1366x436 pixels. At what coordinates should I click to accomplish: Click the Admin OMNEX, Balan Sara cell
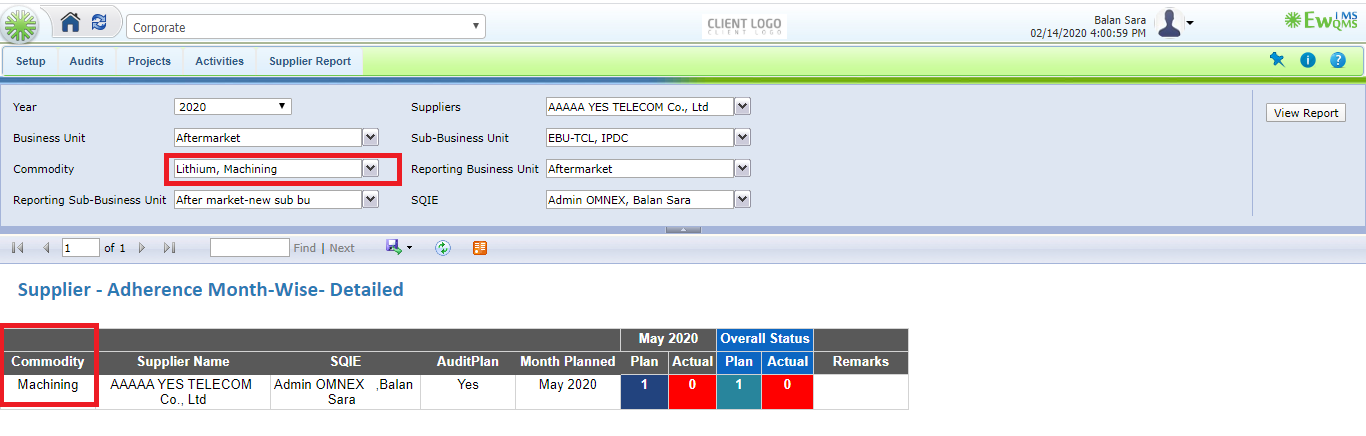tap(345, 392)
